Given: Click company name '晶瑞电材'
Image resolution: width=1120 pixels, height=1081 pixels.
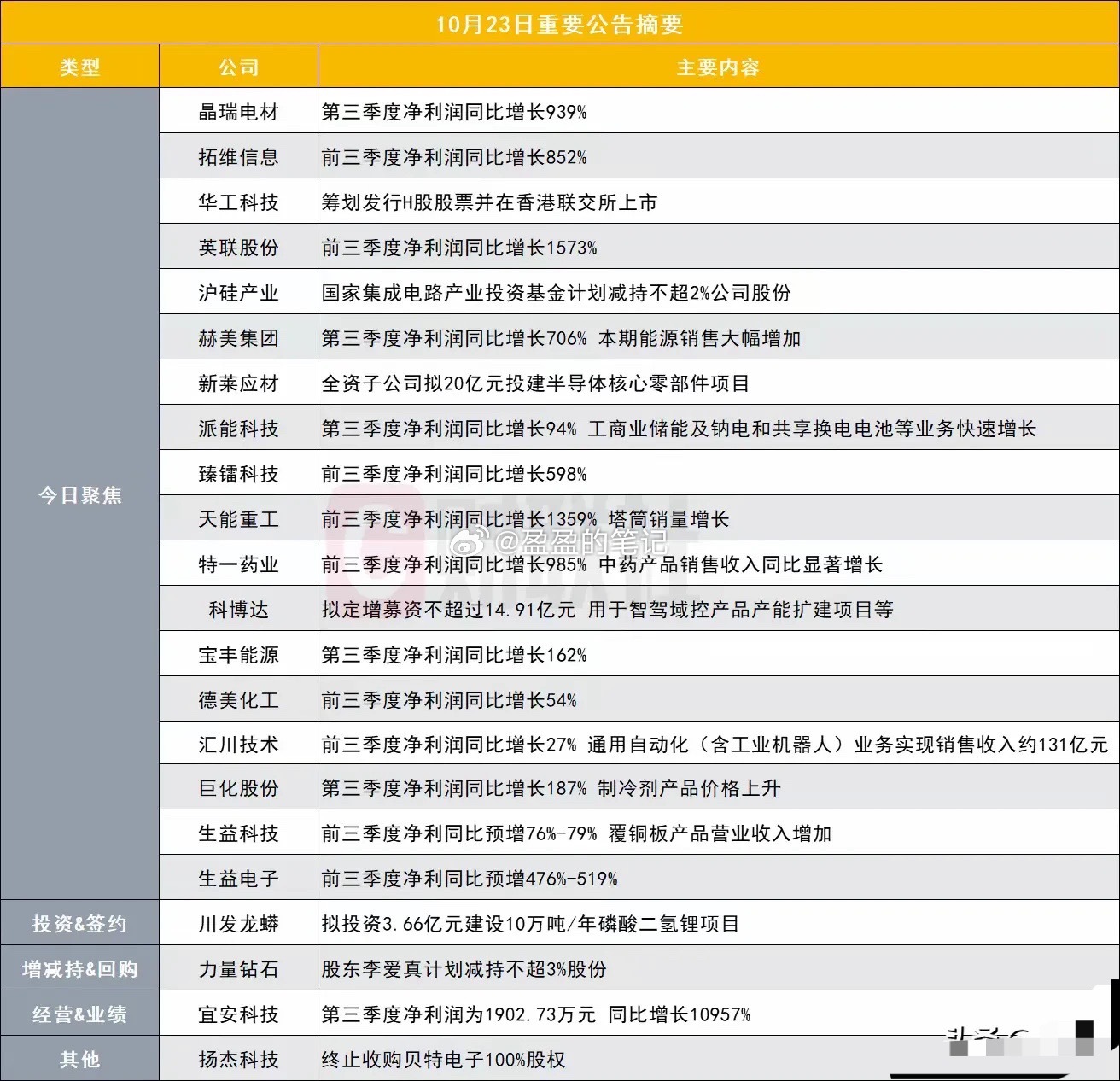Looking at the screenshot, I should (238, 112).
